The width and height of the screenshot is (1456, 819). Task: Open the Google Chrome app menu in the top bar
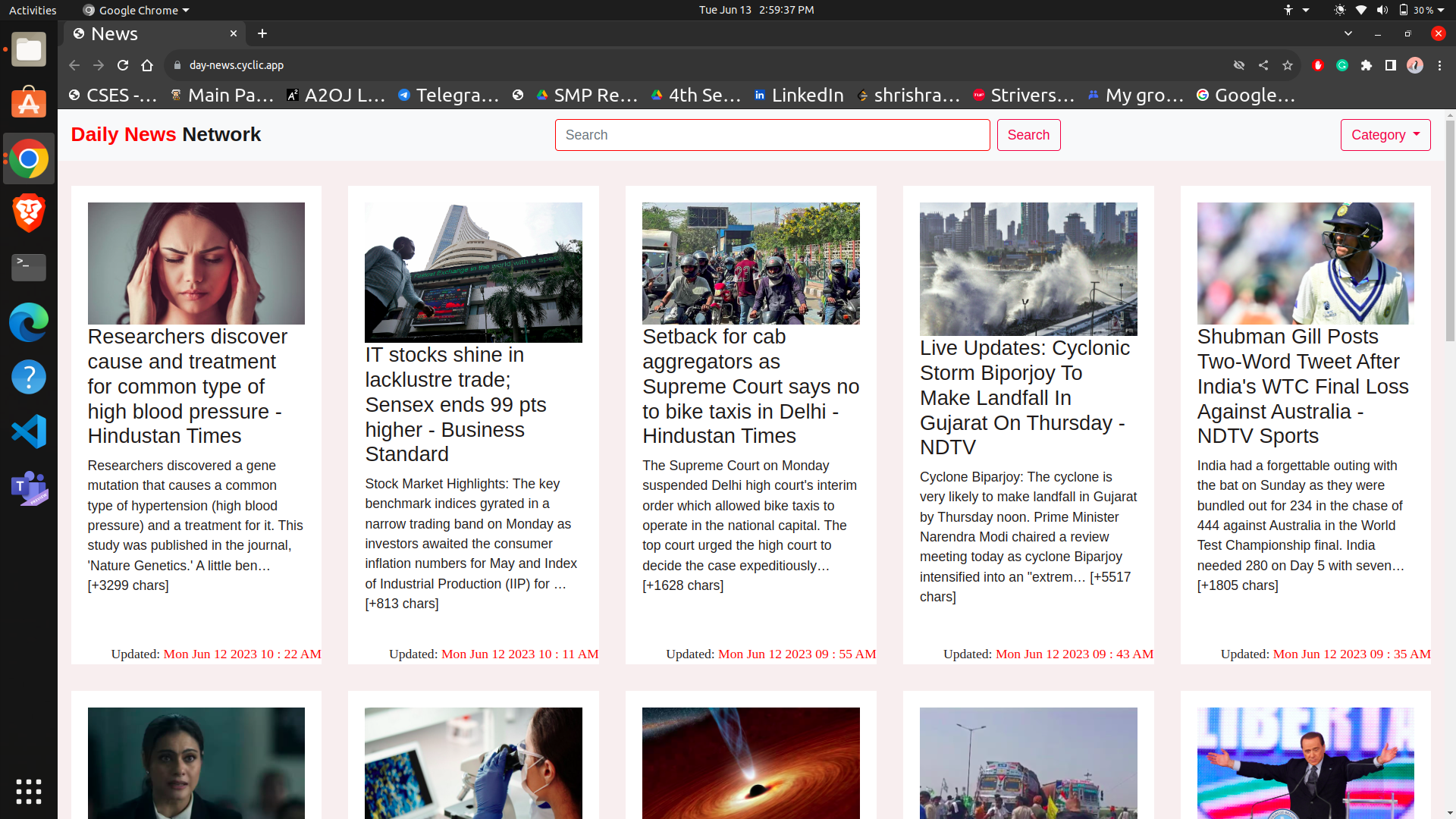tap(136, 10)
